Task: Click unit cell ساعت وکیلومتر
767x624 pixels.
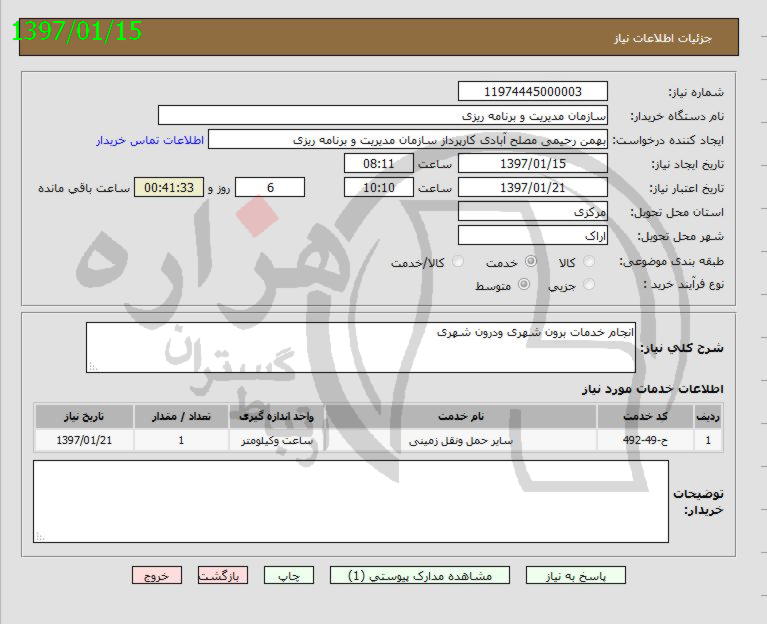Action: pyautogui.click(x=276, y=440)
